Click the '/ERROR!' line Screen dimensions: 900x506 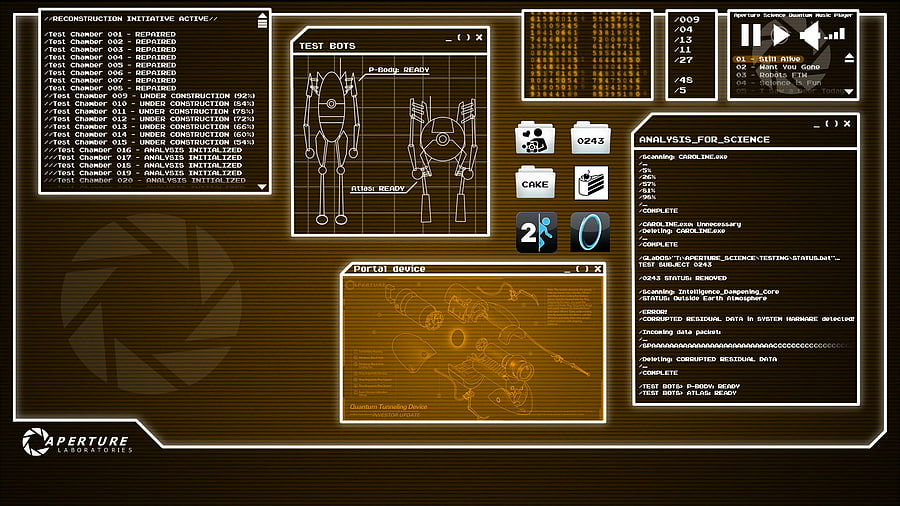coord(653,312)
